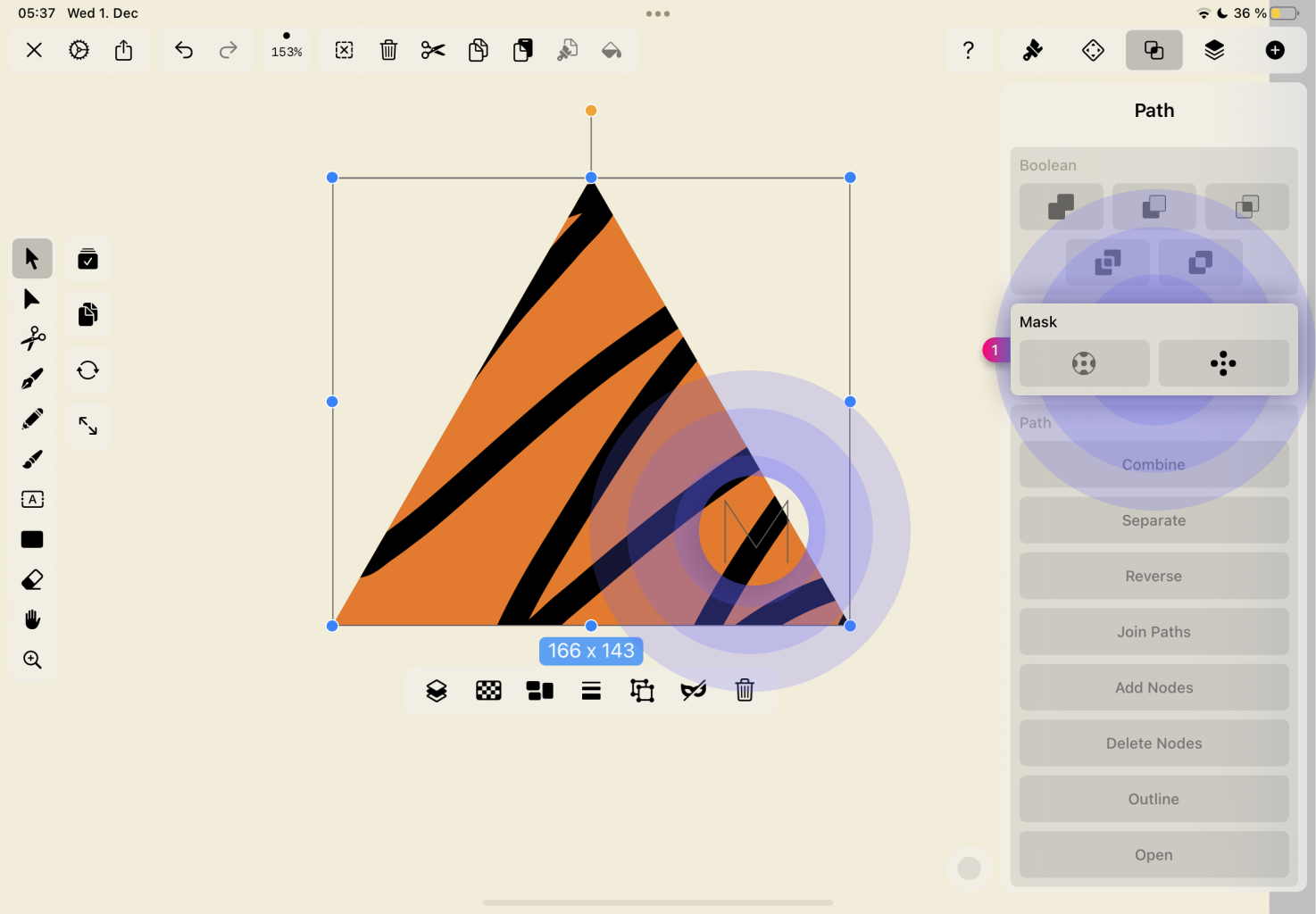The image size is (1316, 914).
Task: Tap the paint bucket fill icon
Action: [x=612, y=51]
